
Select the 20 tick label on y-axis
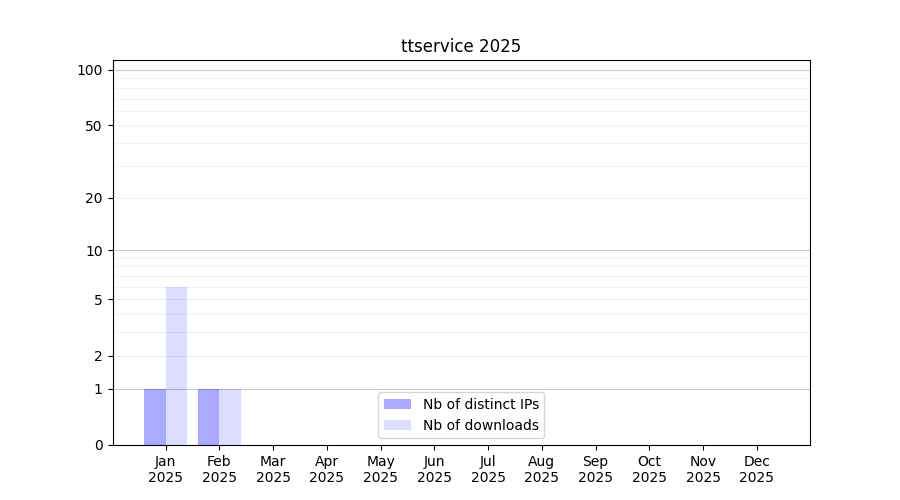point(94,198)
